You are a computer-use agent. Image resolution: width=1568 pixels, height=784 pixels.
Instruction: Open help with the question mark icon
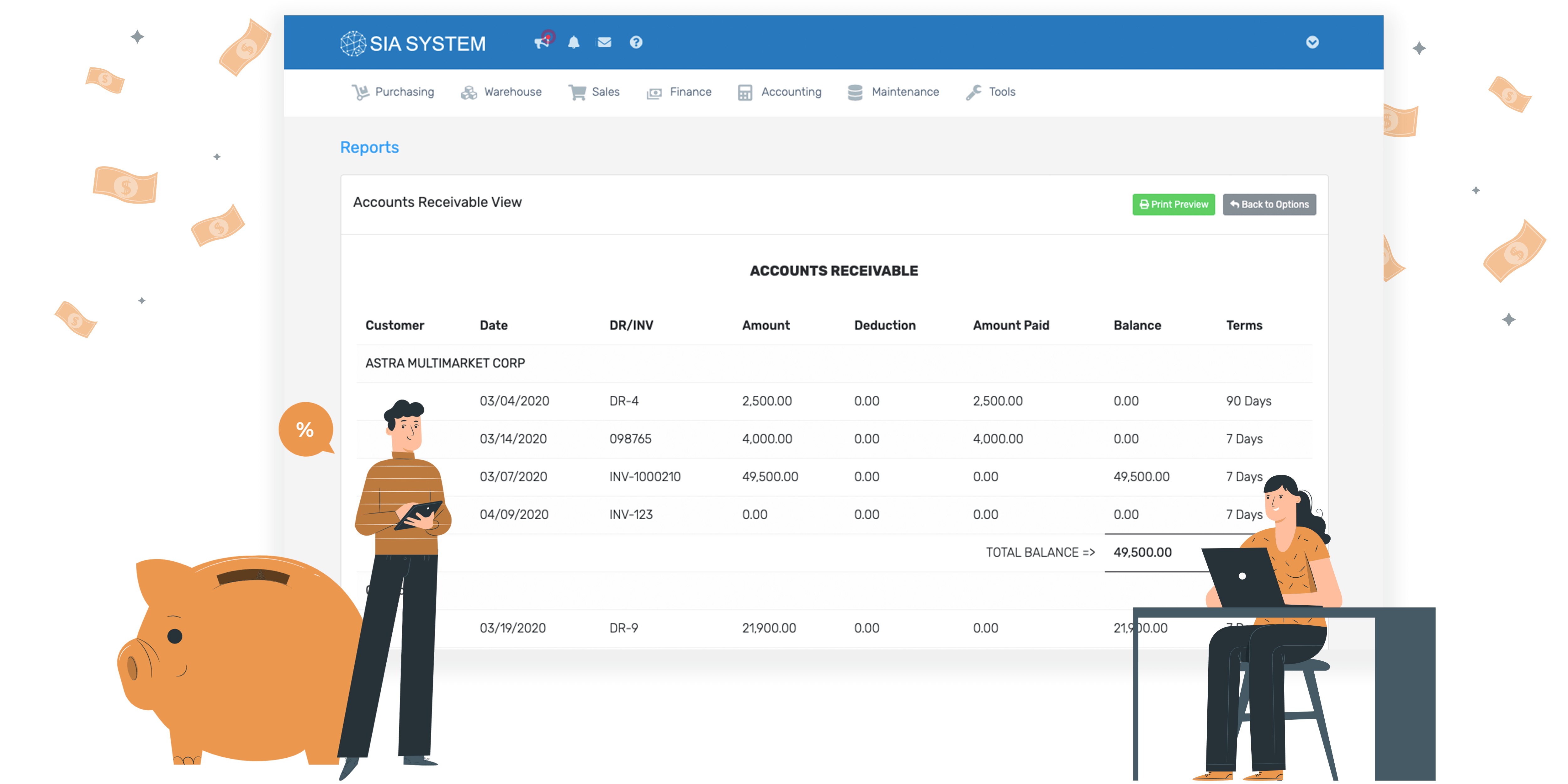pyautogui.click(x=635, y=43)
